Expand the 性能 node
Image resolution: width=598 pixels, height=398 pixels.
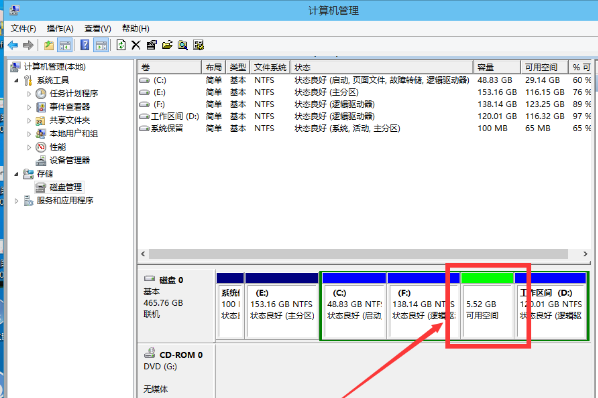point(29,147)
